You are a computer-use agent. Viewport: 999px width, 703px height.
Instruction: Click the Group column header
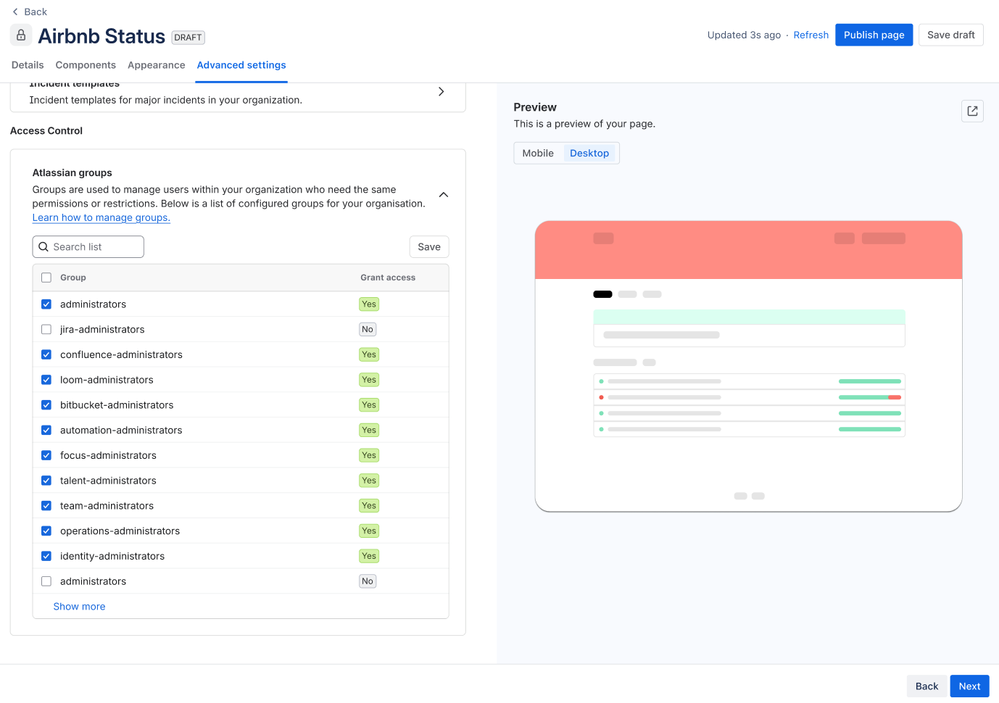tap(73, 277)
